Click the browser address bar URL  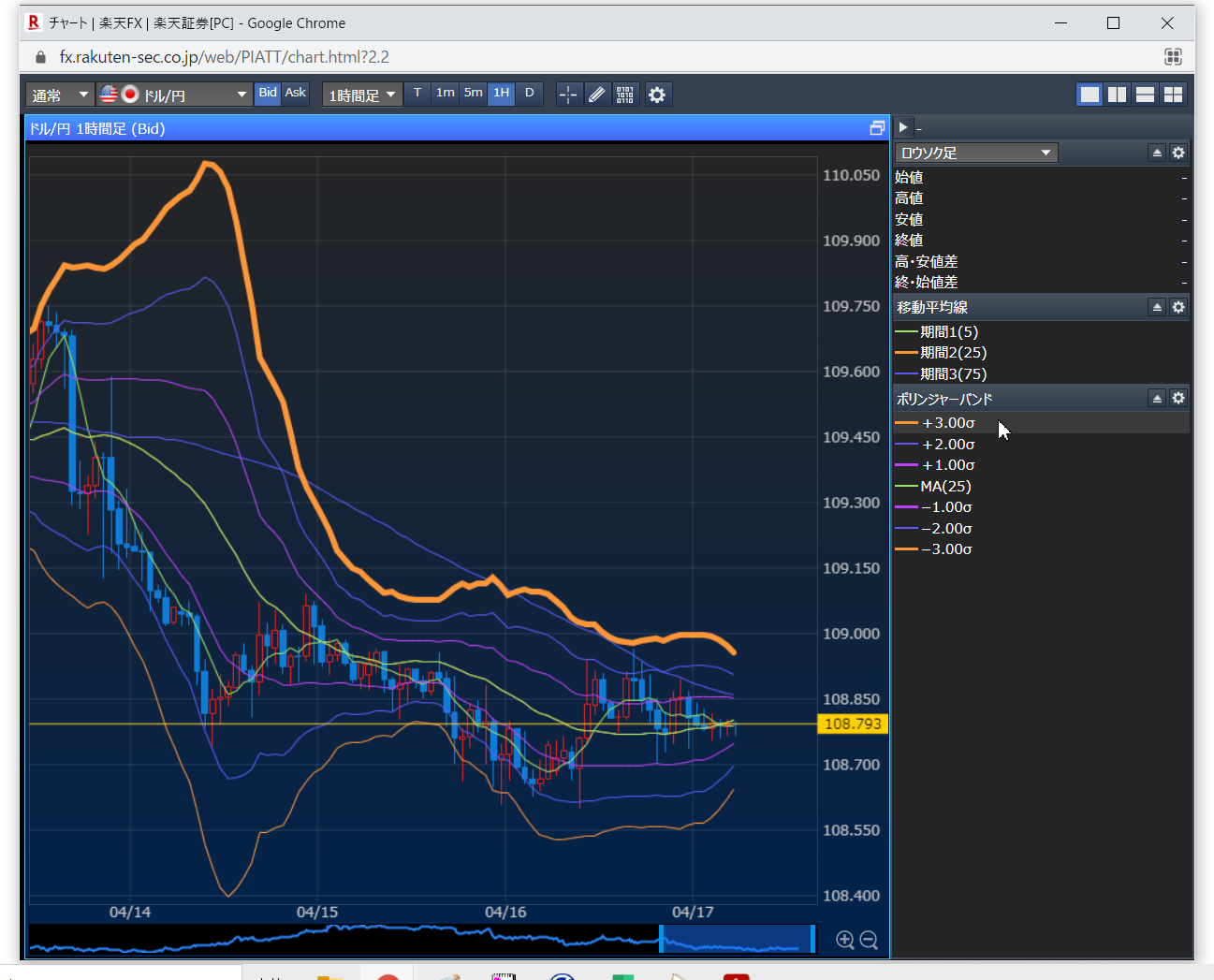pyautogui.click(x=225, y=57)
